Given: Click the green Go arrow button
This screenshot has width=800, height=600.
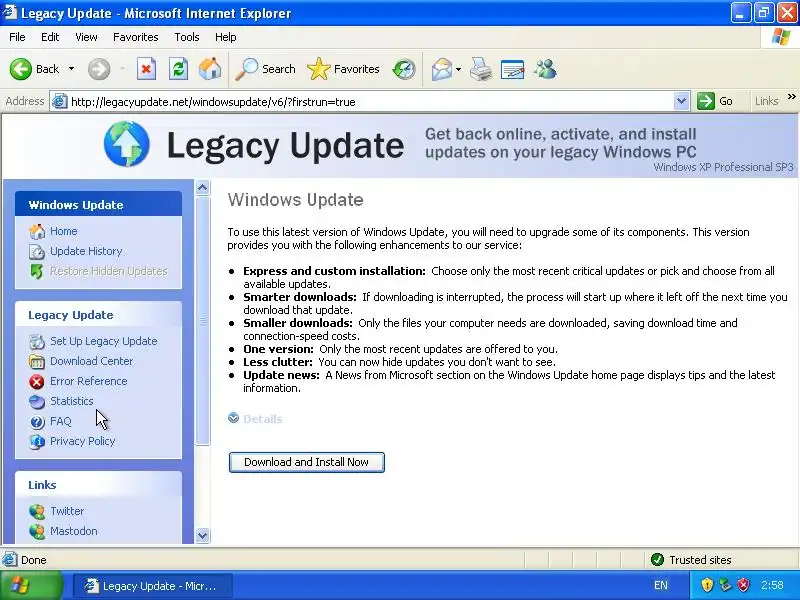Looking at the screenshot, I should click(x=706, y=101).
